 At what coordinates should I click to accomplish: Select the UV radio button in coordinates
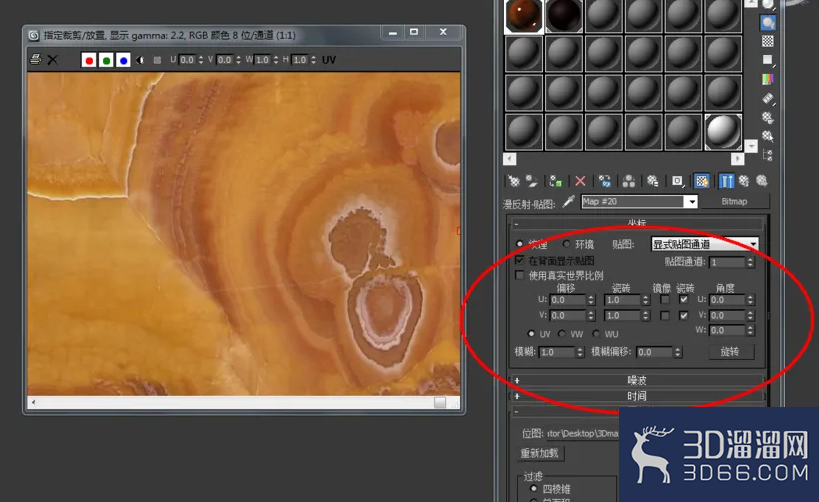[531, 333]
